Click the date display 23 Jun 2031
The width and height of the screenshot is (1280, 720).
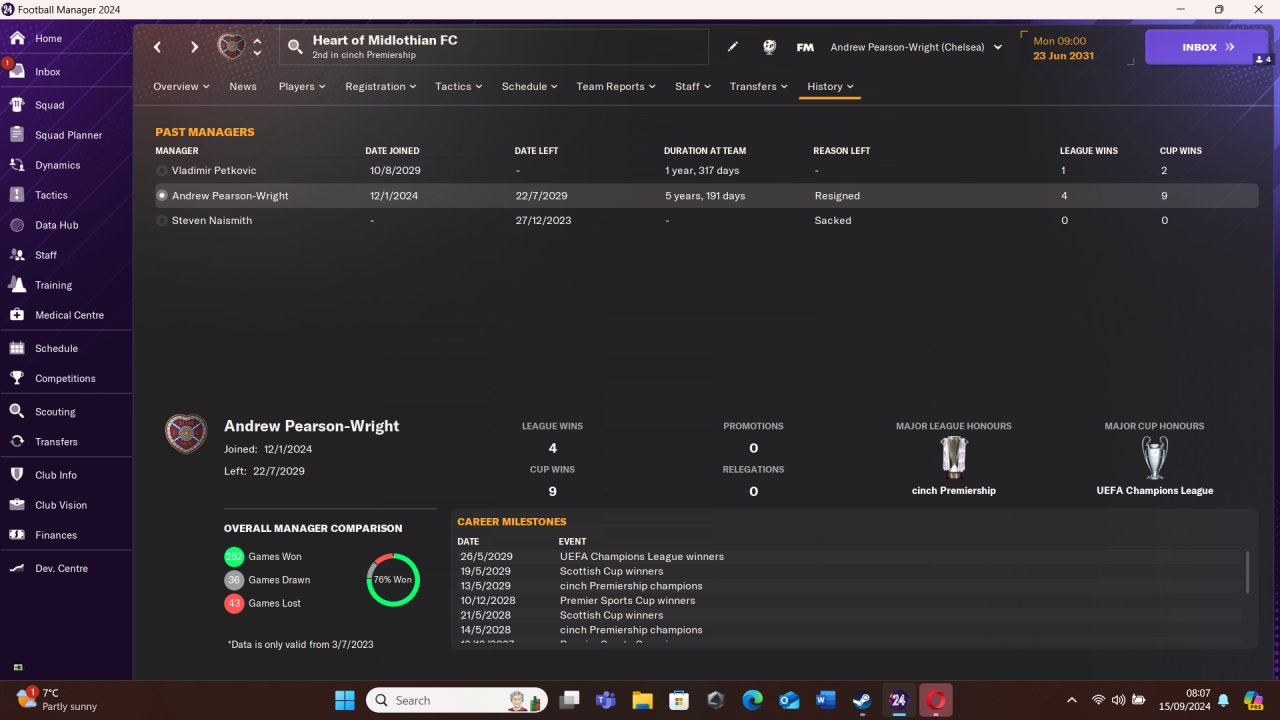click(1063, 56)
